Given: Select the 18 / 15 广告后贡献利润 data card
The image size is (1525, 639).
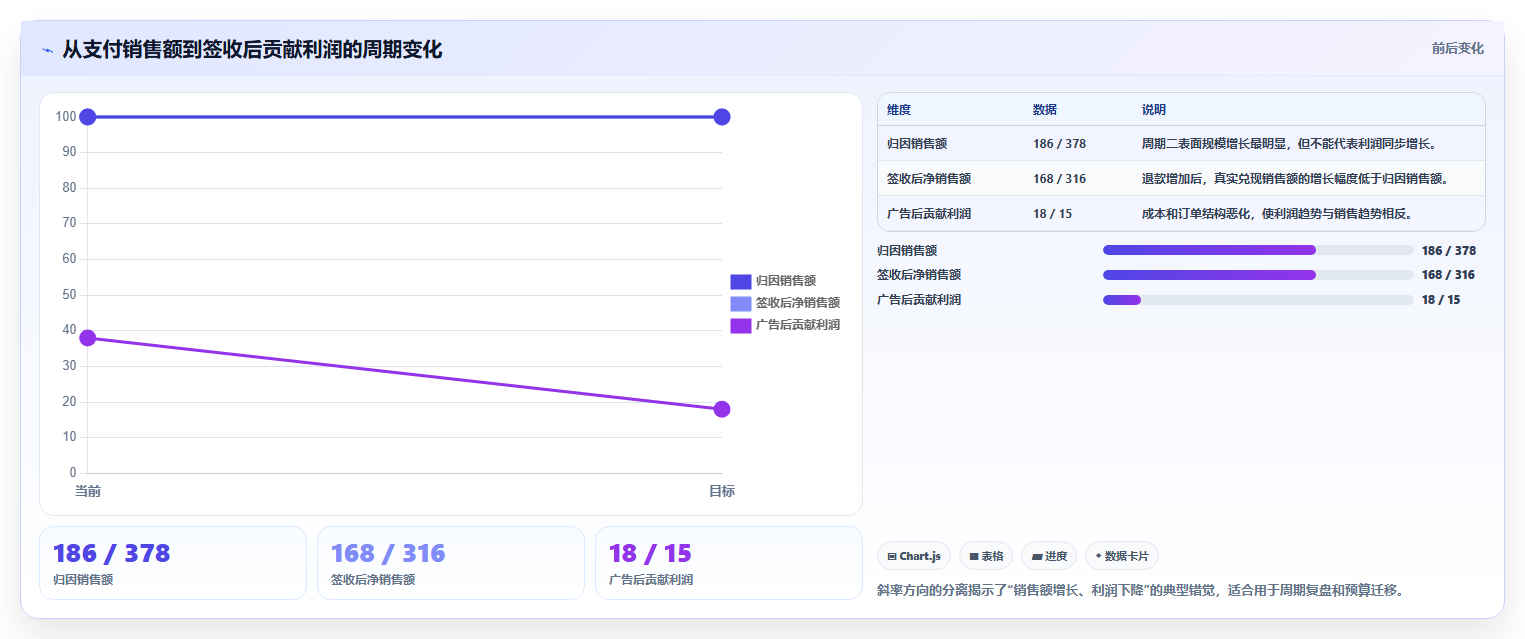Looking at the screenshot, I should (728, 563).
